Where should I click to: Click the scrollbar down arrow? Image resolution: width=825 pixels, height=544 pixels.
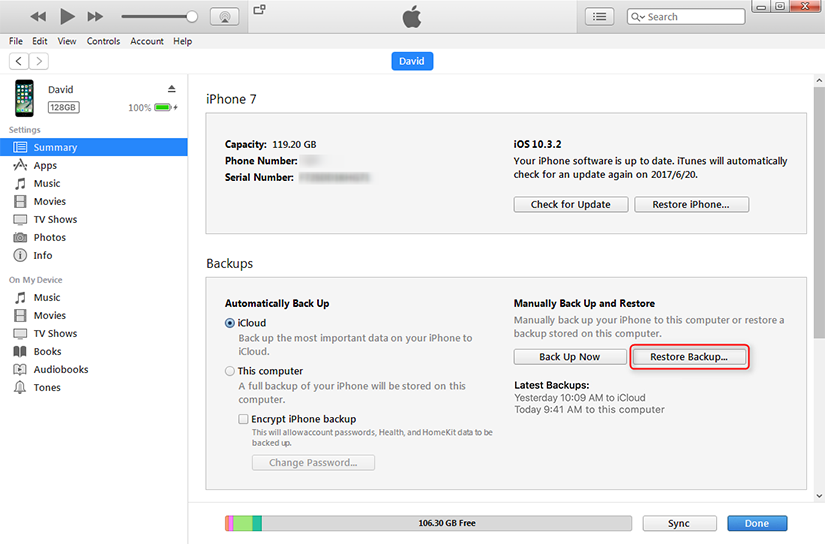[819, 496]
